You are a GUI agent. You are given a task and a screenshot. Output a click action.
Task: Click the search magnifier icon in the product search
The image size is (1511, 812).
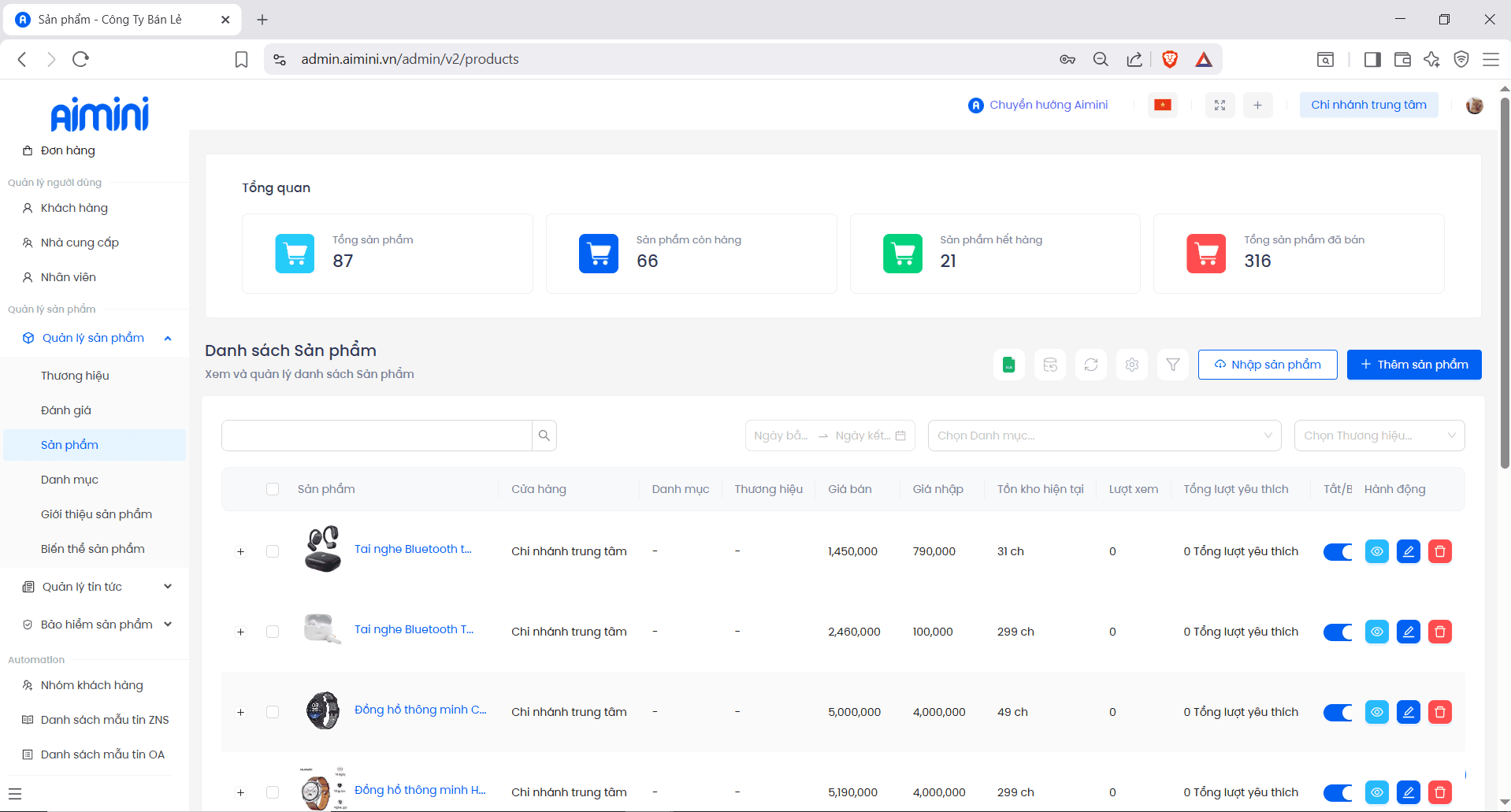[x=544, y=436]
